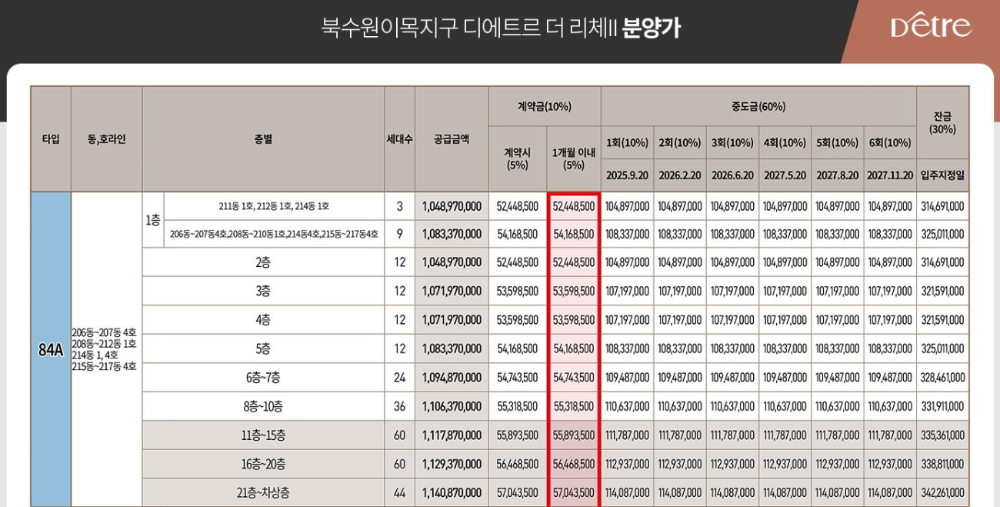This screenshot has width=1000, height=507.
Task: Click supply price 1,117,870,000
Action: pos(452,435)
